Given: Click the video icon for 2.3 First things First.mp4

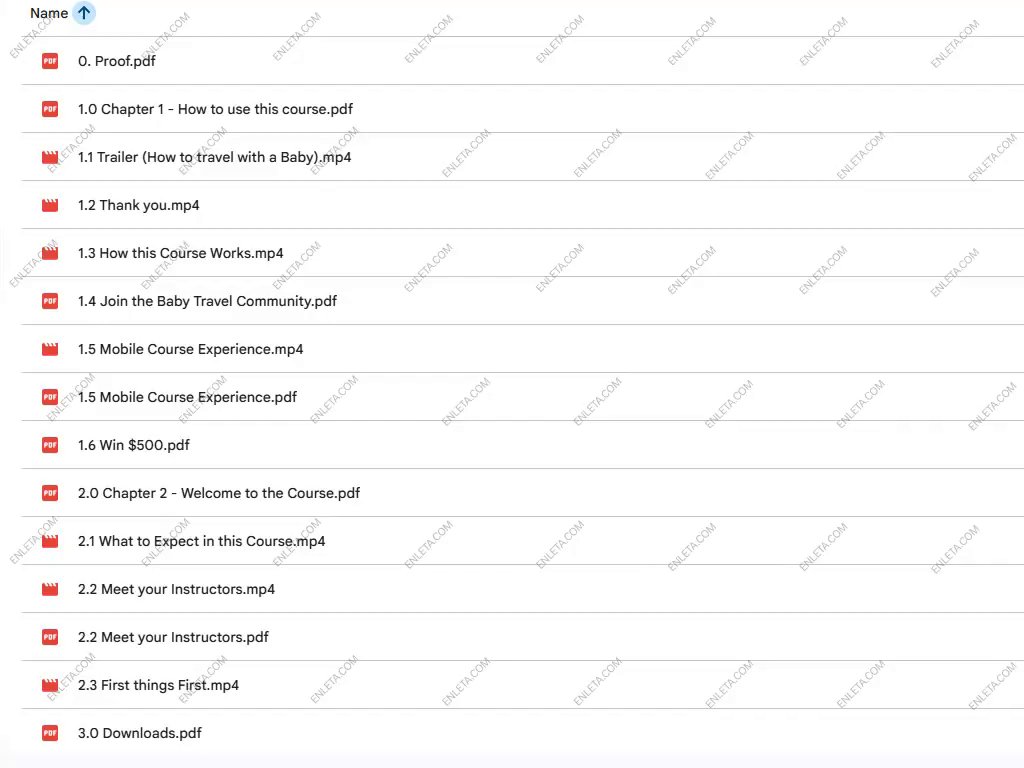Looking at the screenshot, I should click(50, 685).
